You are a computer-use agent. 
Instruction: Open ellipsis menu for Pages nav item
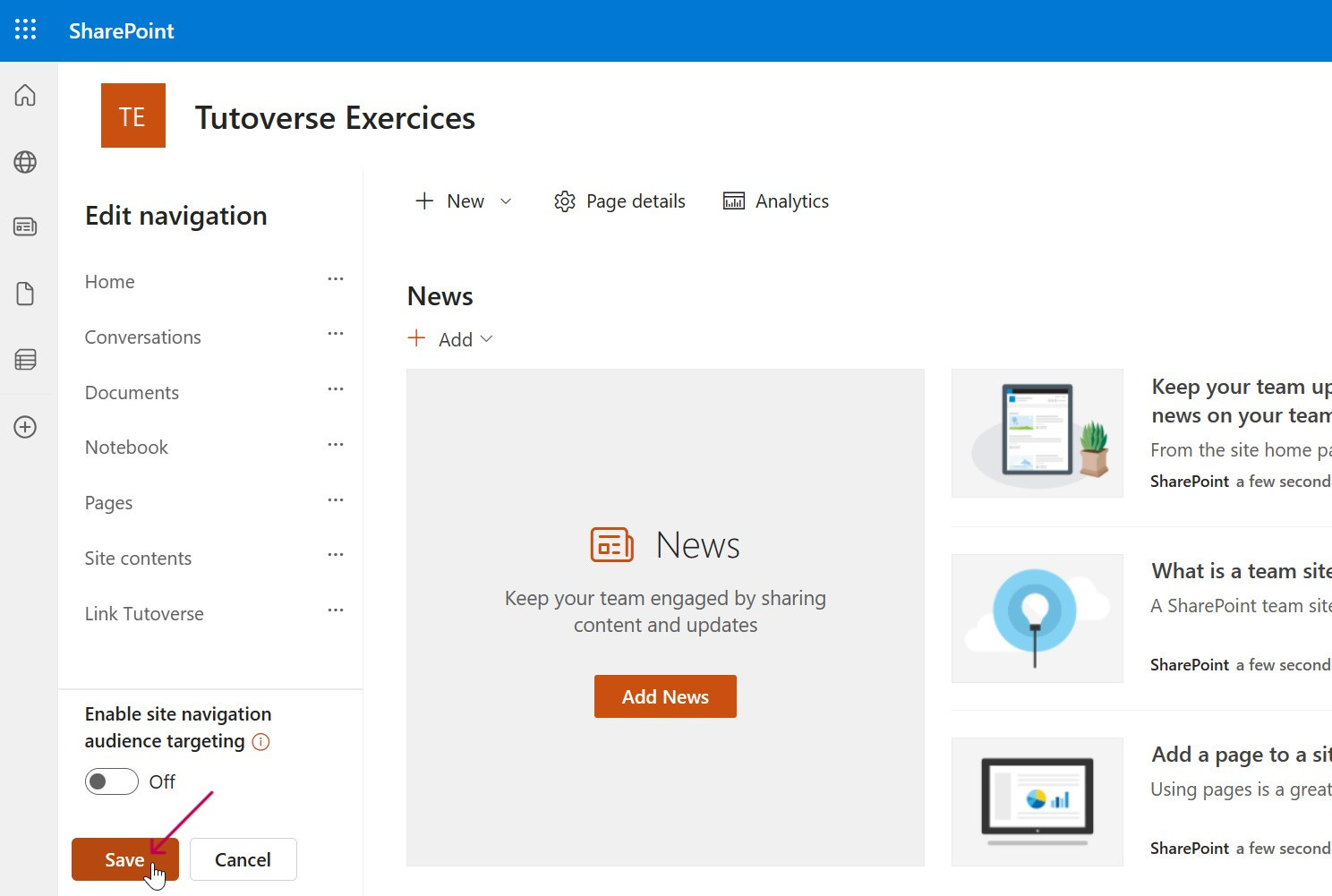pos(336,500)
